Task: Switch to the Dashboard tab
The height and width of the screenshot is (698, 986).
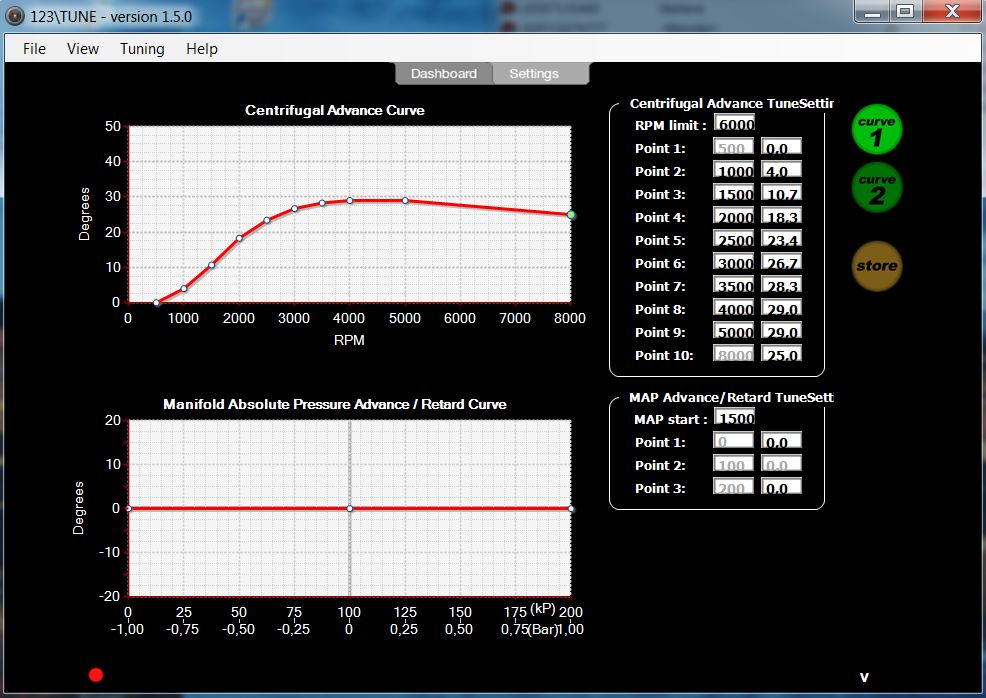Action: 443,73
